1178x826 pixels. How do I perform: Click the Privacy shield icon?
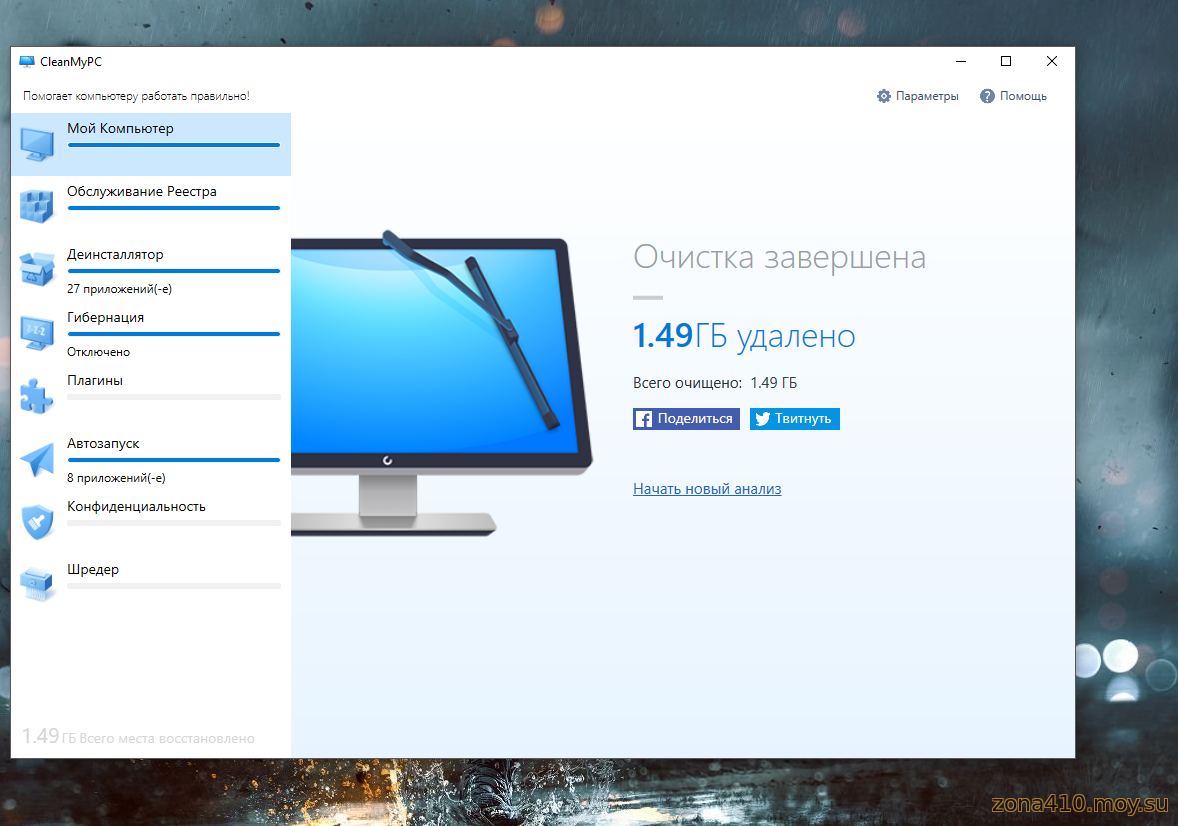(38, 521)
